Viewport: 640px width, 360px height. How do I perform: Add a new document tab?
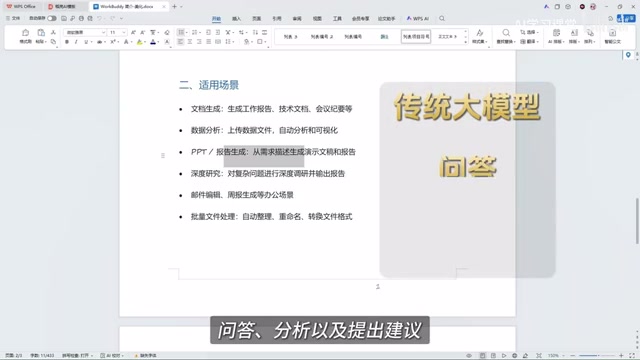tap(174, 7)
